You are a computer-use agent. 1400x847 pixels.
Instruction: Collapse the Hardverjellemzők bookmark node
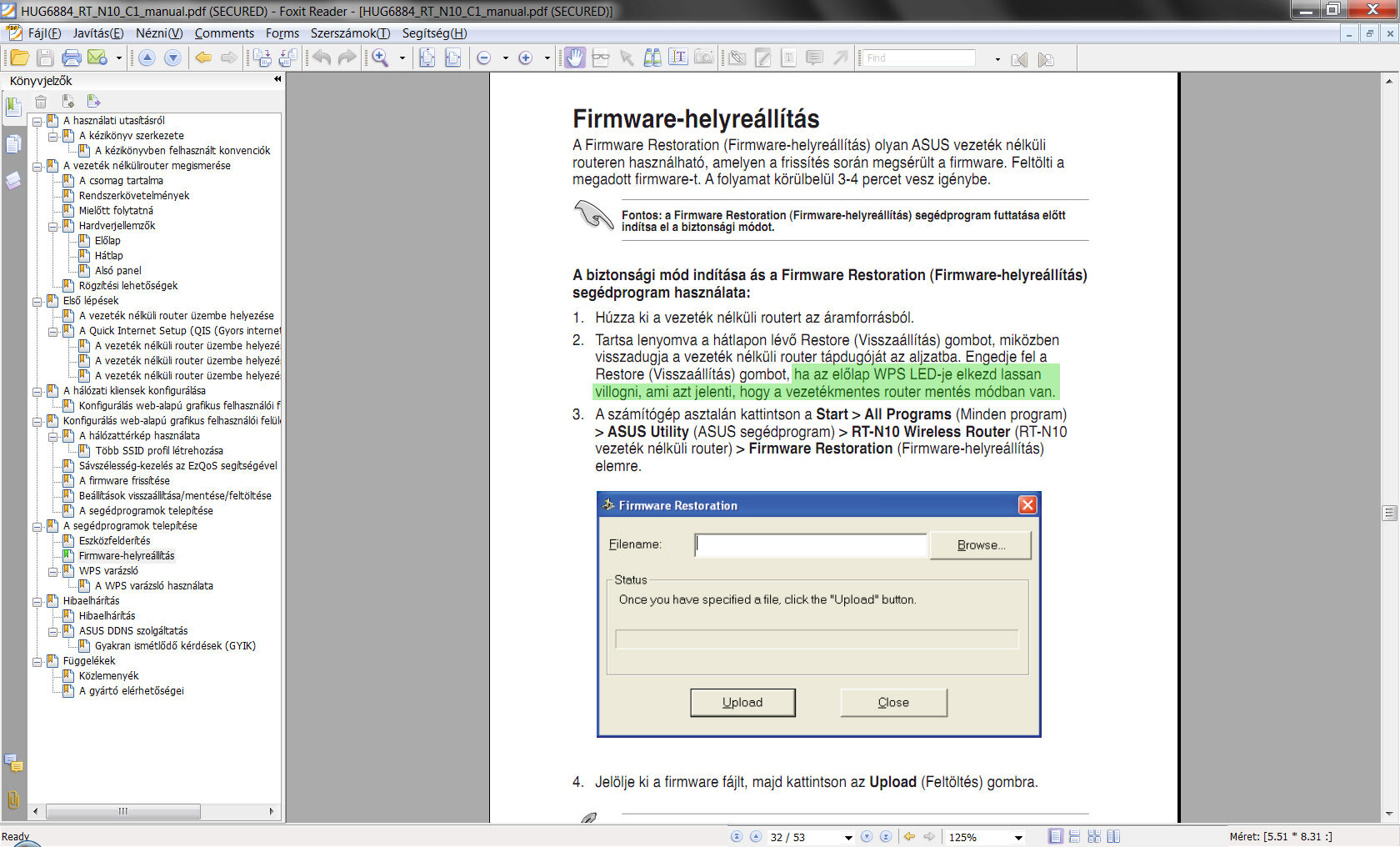(x=53, y=226)
